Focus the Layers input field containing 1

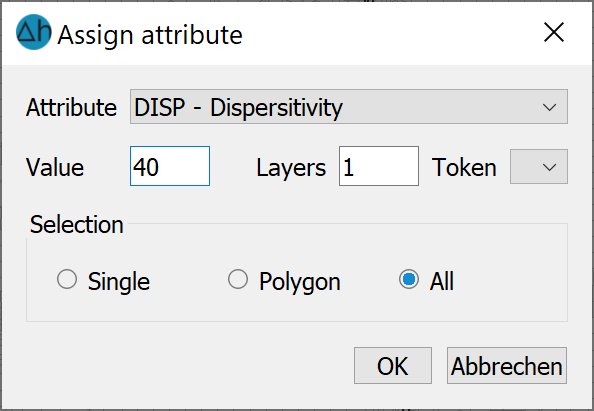point(379,166)
